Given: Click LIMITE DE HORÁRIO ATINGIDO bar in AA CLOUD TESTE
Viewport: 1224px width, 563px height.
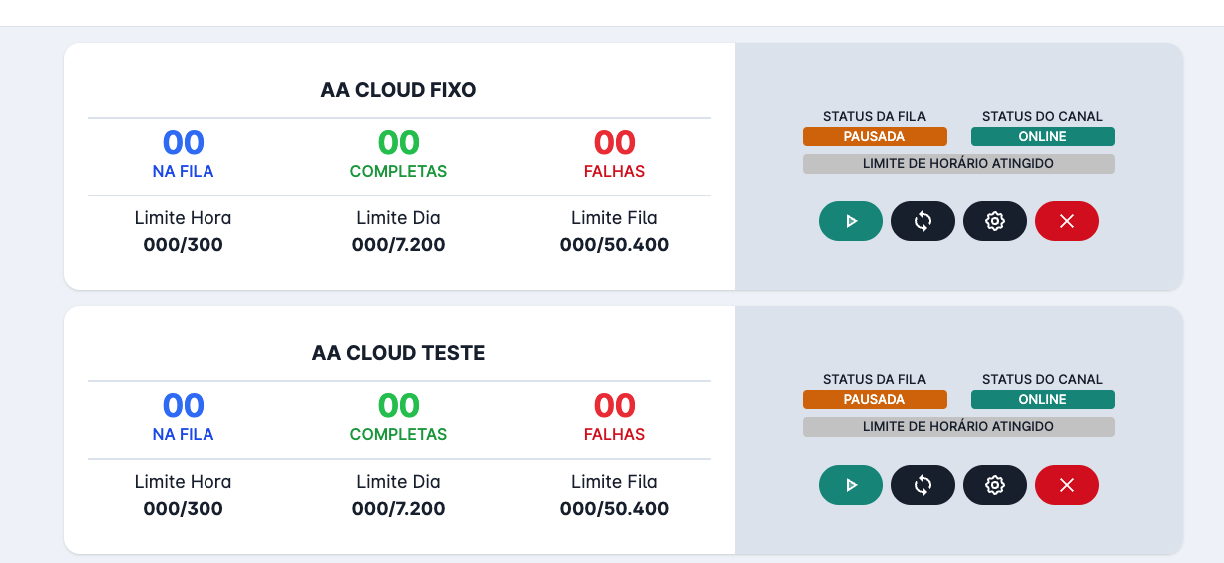Looking at the screenshot, I should (x=959, y=426).
